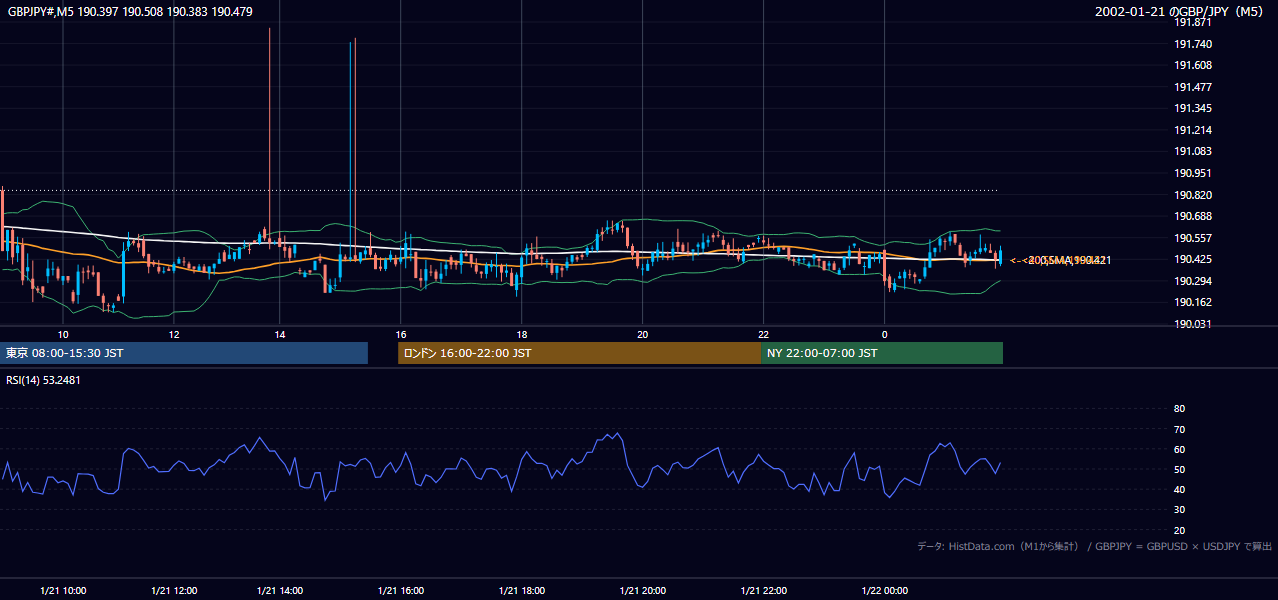Click the 191.608 price scale label
Image resolution: width=1278 pixels, height=600 pixels.
click(x=1192, y=65)
